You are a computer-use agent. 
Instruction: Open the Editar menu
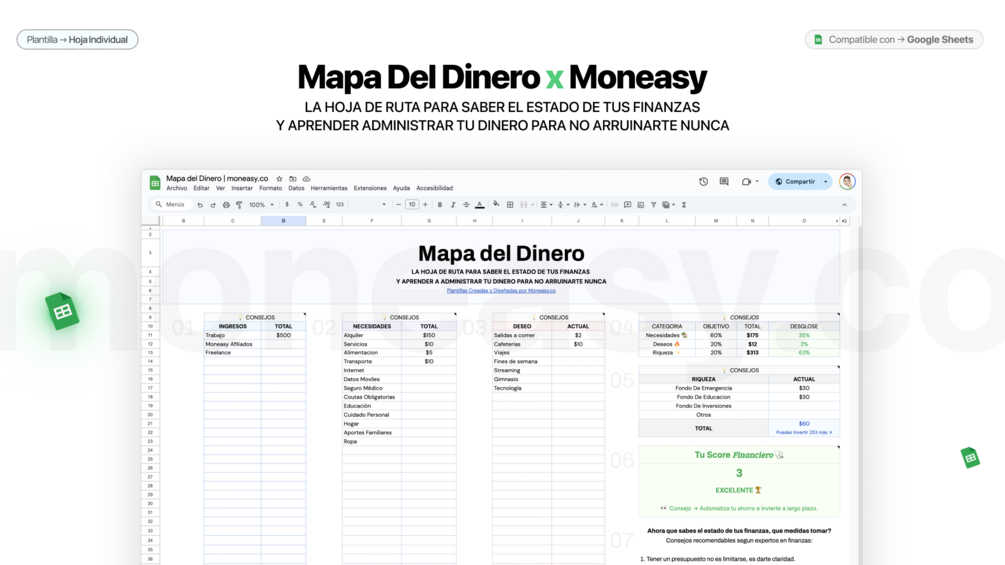201,188
